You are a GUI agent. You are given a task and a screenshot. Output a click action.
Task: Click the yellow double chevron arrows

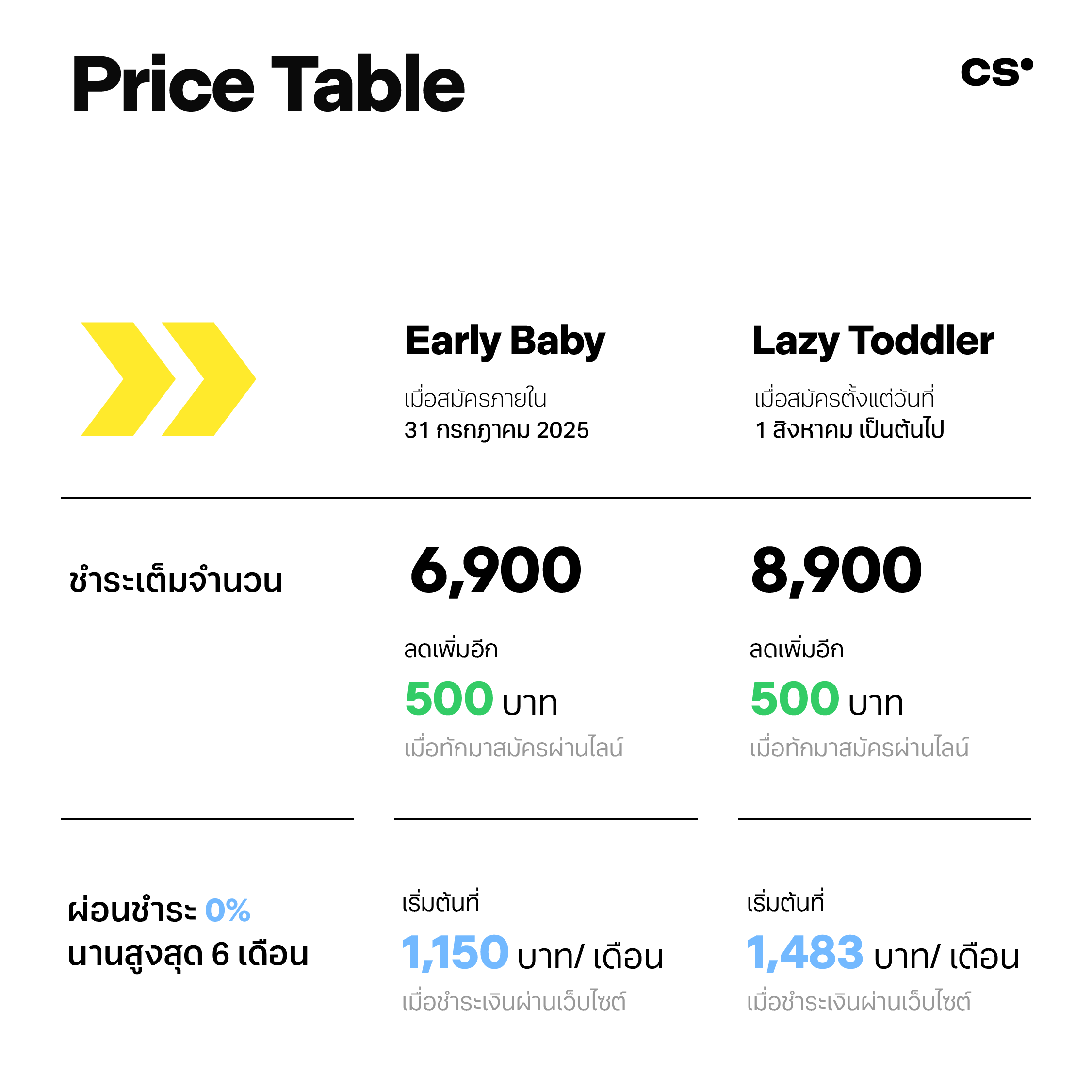pos(168,379)
